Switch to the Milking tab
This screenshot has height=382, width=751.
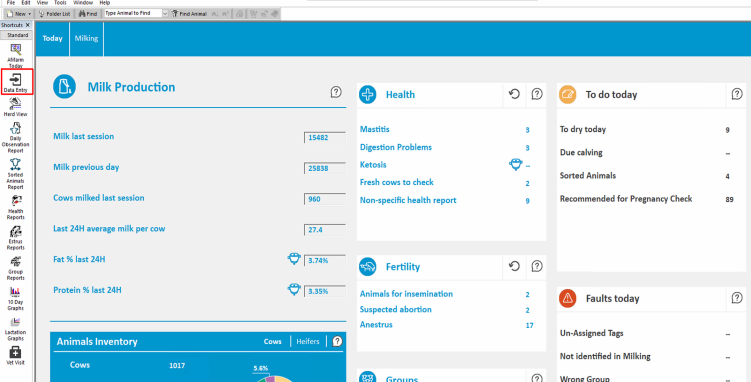[x=86, y=38]
